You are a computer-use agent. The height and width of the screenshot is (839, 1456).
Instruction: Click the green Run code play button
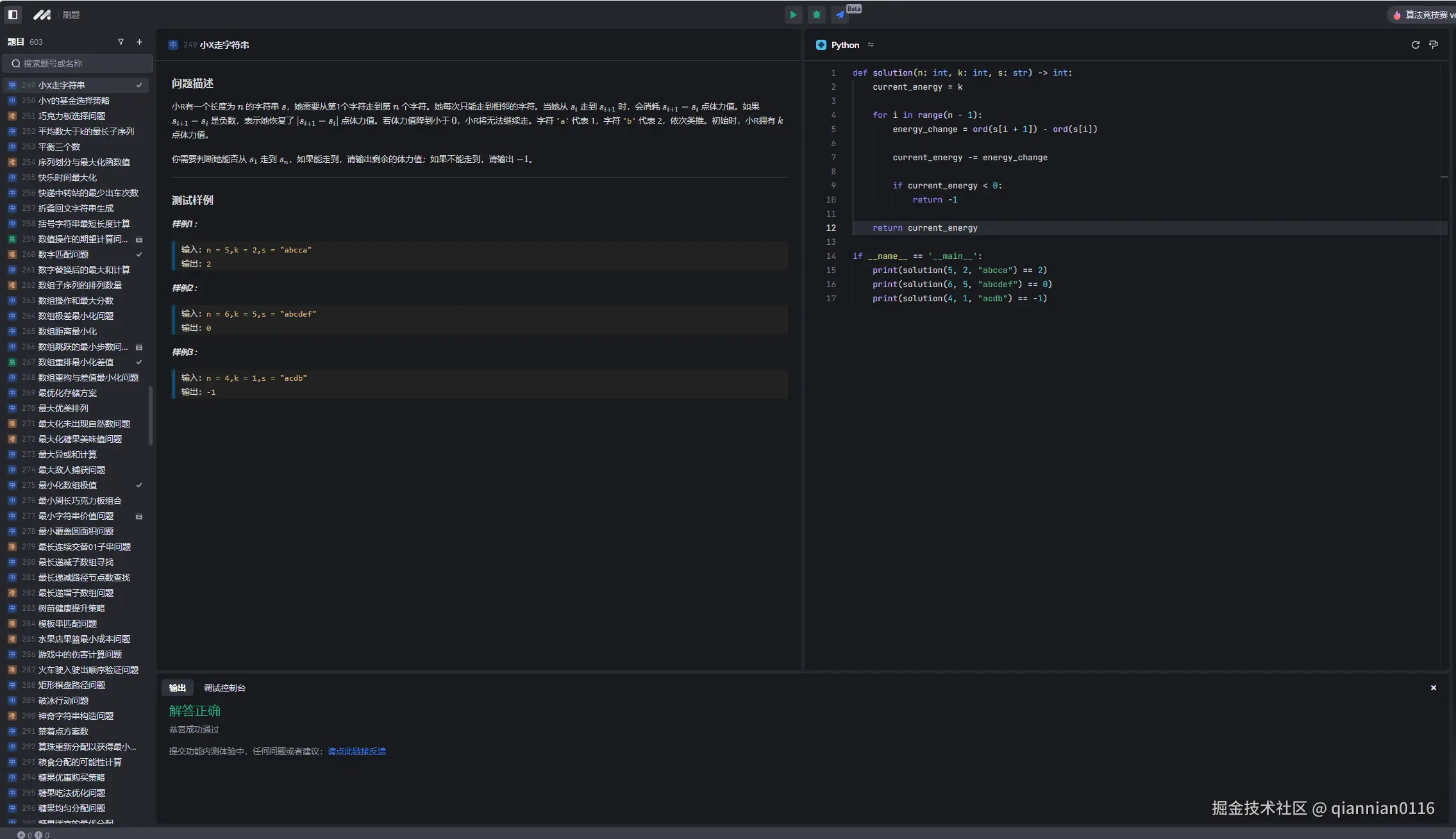793,15
